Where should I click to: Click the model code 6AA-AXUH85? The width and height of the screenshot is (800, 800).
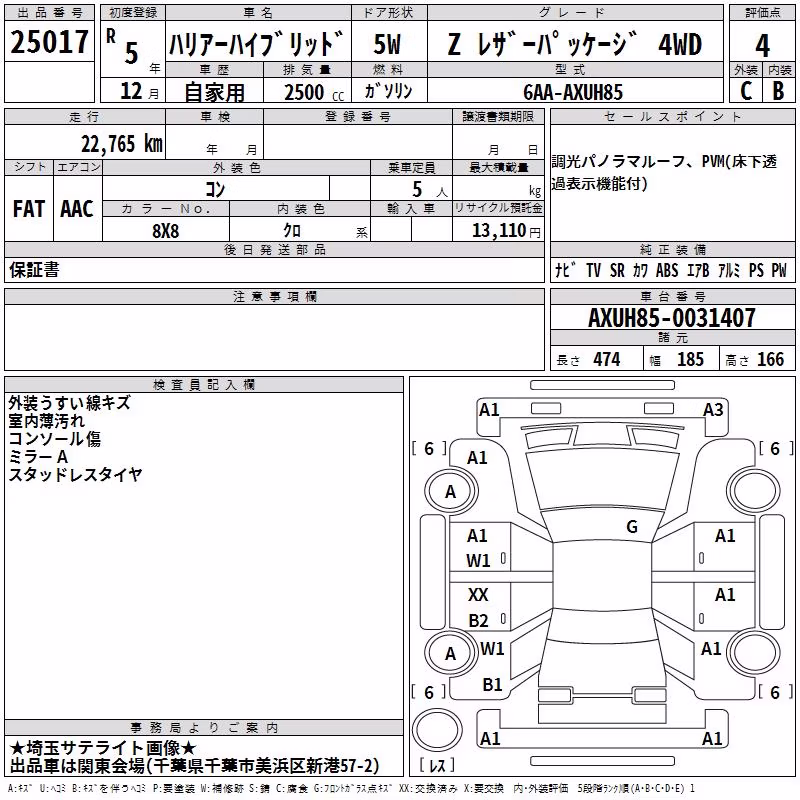573,92
